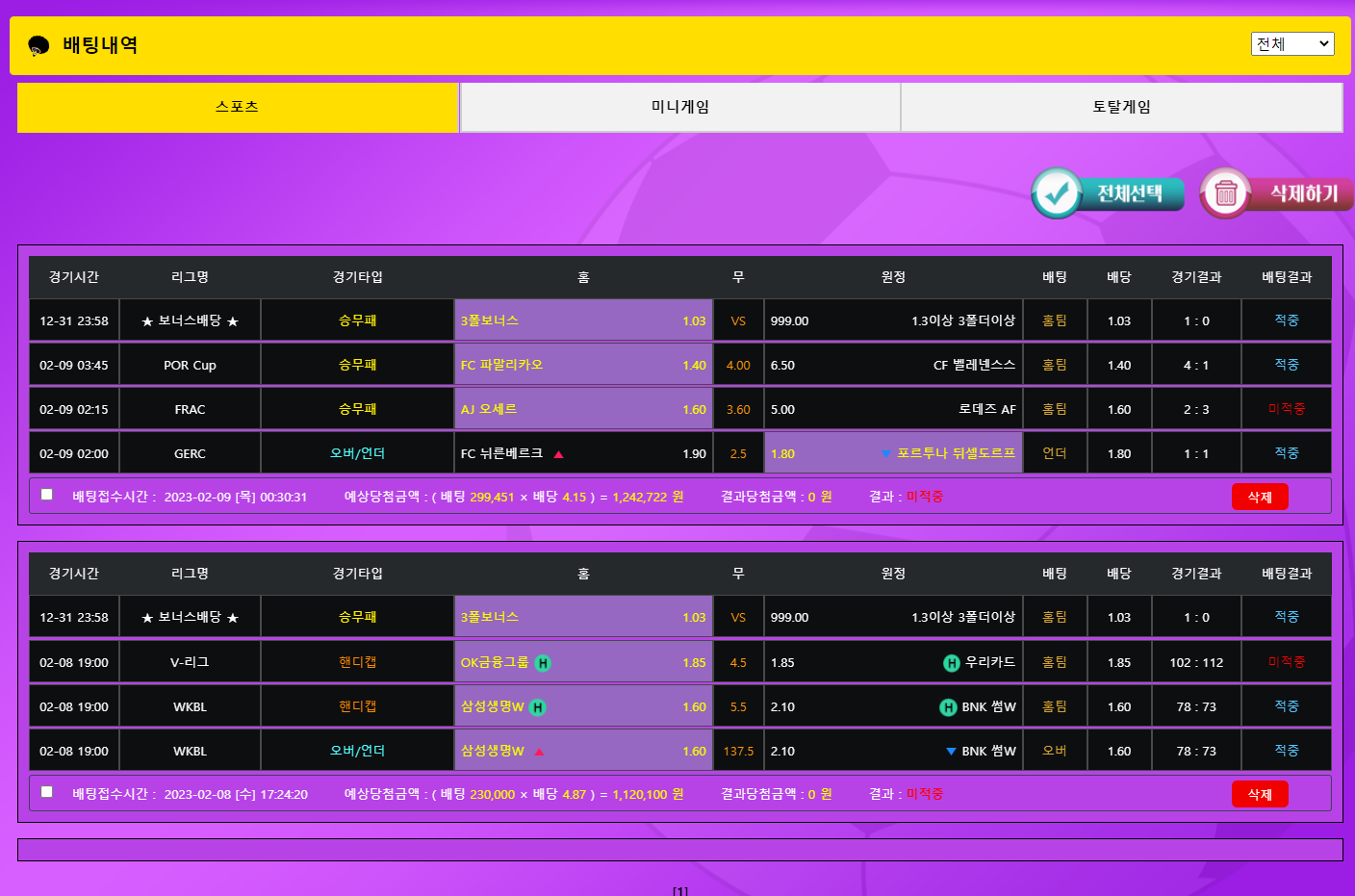Switch to the 토탈게임 tab
Image resolution: width=1355 pixels, height=896 pixels.
[x=1121, y=107]
